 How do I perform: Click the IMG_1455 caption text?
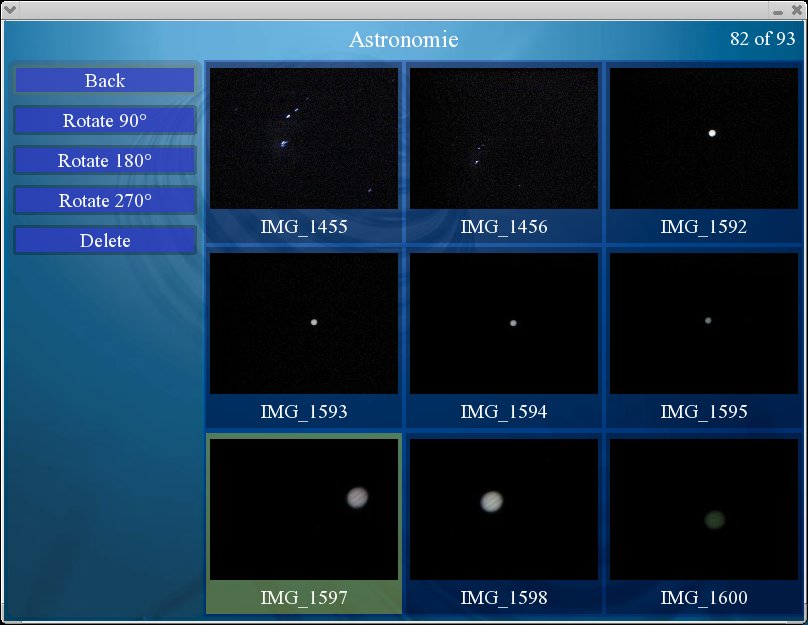coord(304,227)
